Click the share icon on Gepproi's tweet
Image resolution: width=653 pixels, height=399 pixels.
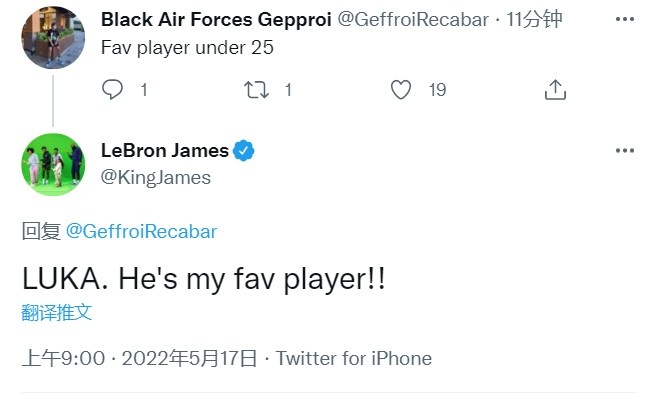click(555, 90)
